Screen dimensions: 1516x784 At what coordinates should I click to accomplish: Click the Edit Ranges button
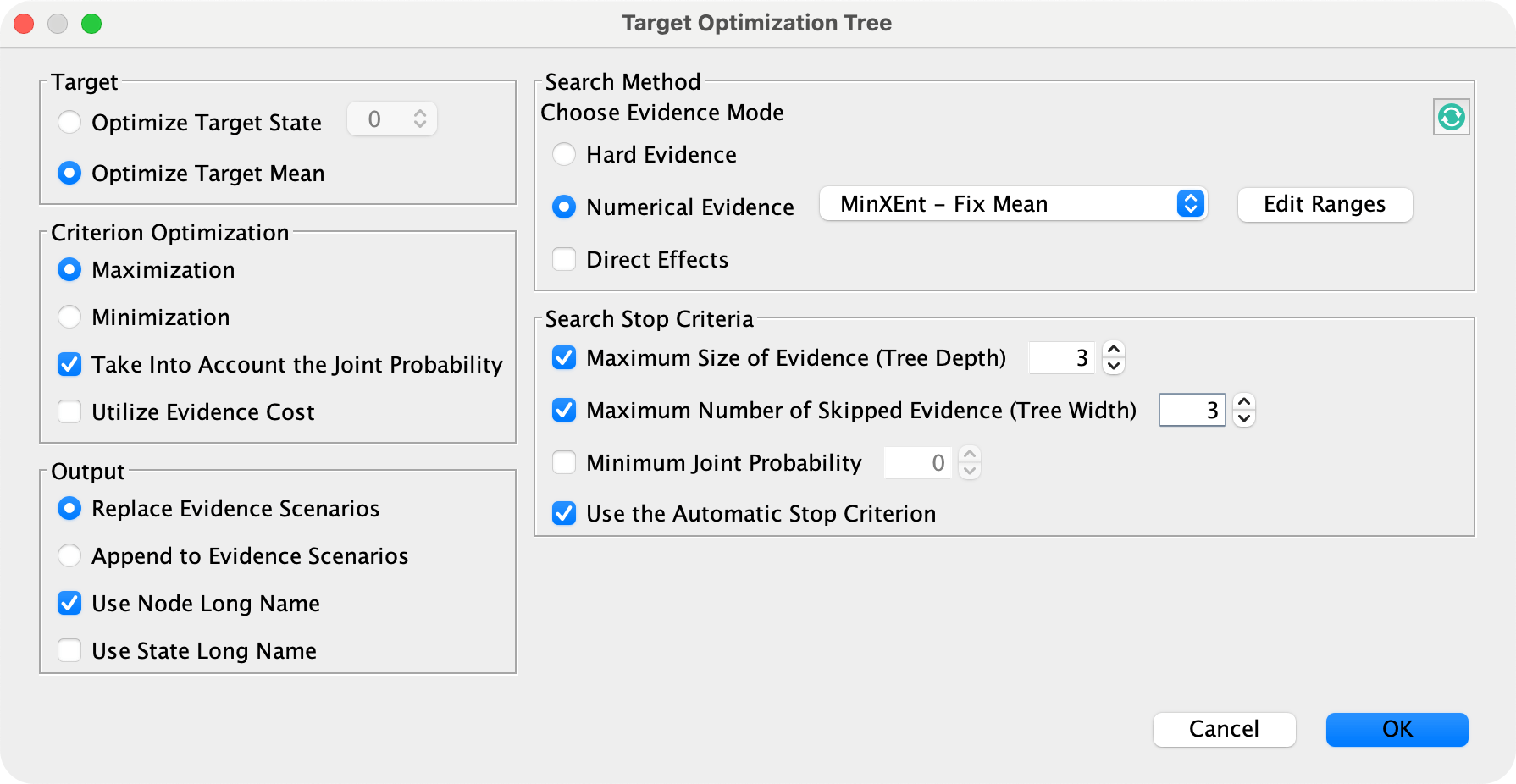click(1325, 204)
